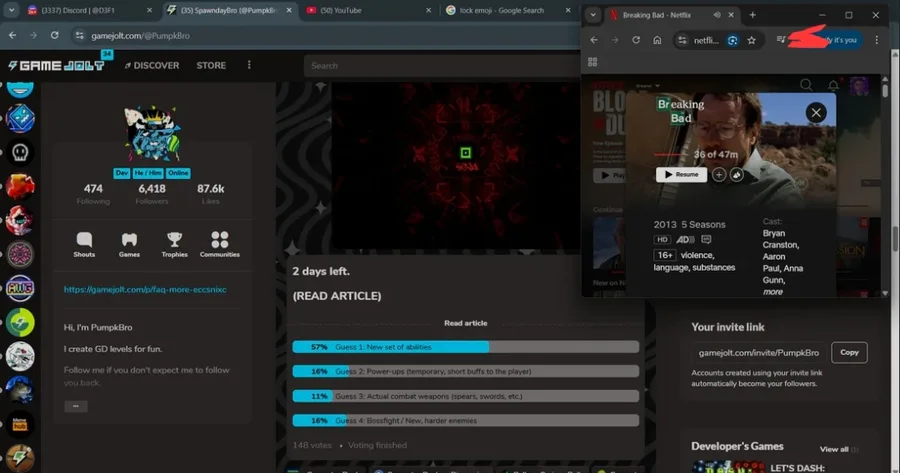Open the 474 Following list
This screenshot has height=473, width=900.
point(93,193)
